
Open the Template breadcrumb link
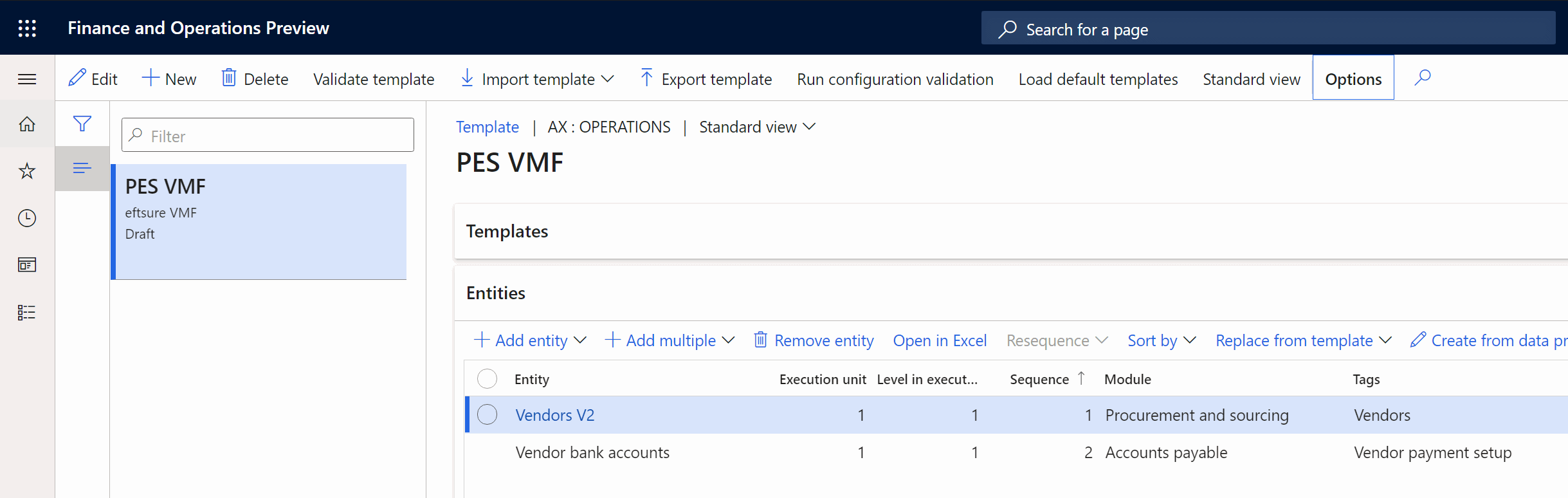(488, 127)
